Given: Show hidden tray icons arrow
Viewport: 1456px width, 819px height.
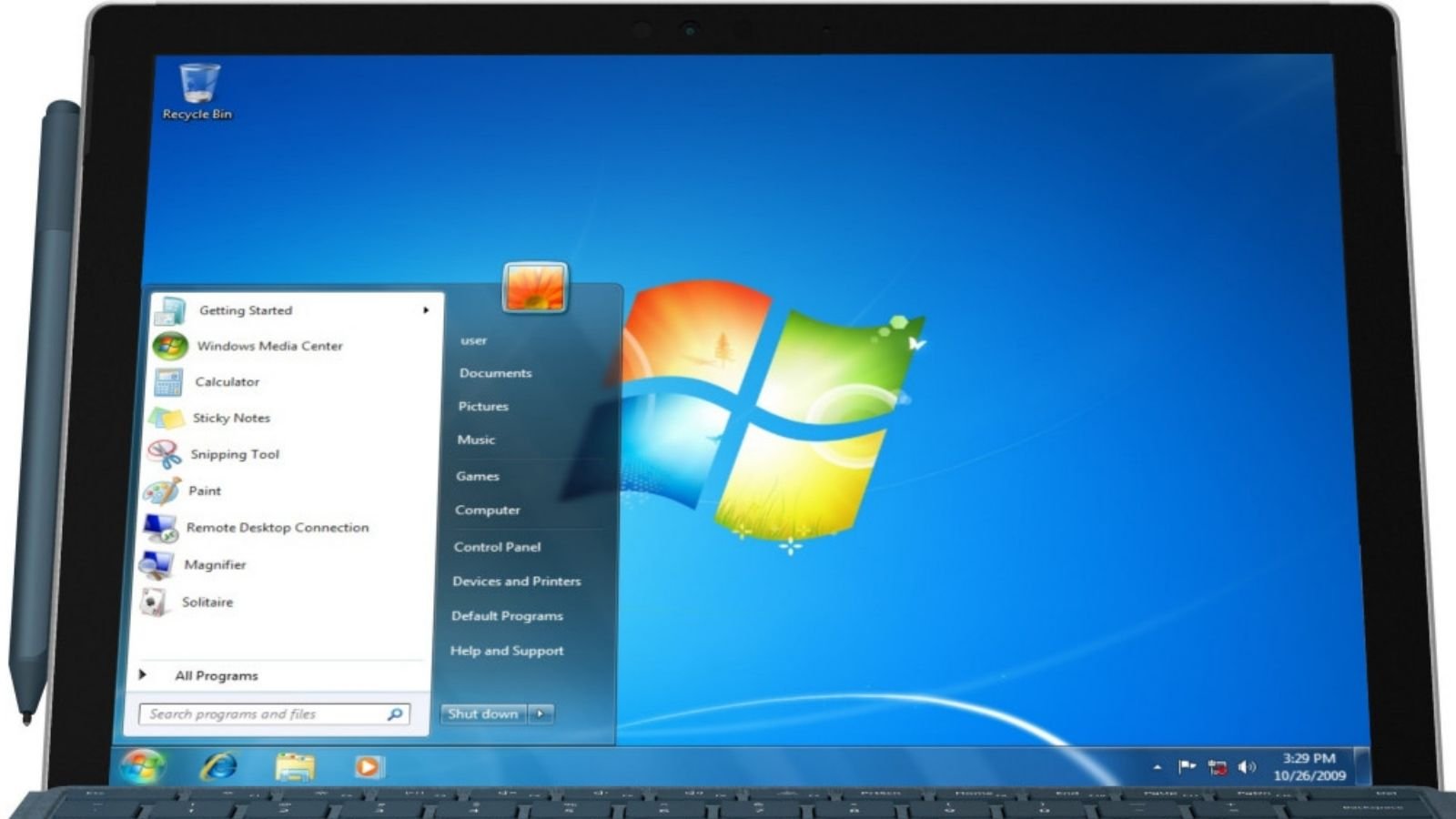Looking at the screenshot, I should click(1157, 767).
